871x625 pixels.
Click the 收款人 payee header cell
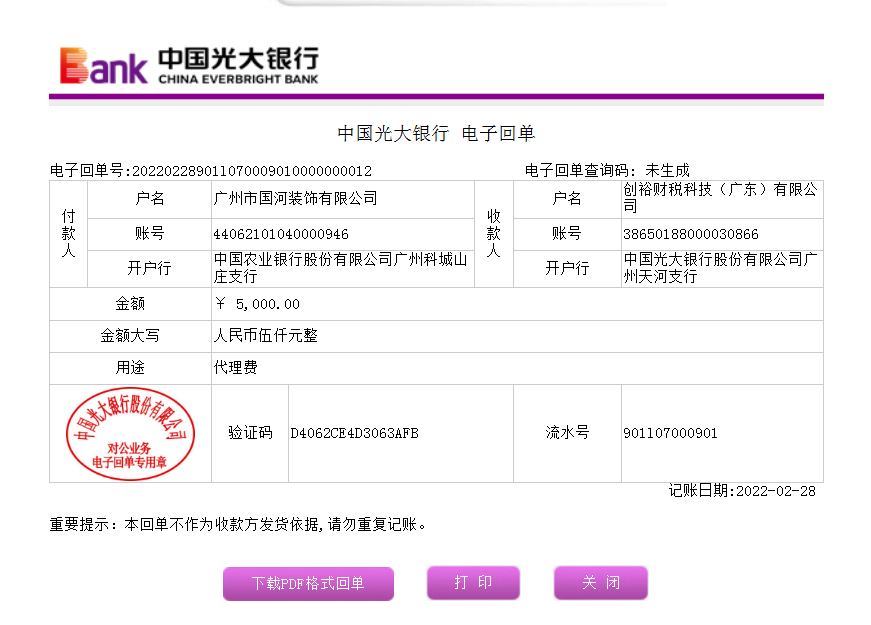(x=494, y=234)
